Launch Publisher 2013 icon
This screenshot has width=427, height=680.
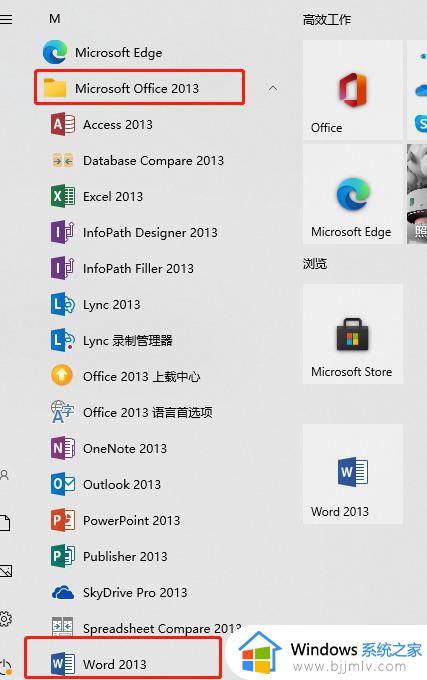(x=63, y=556)
